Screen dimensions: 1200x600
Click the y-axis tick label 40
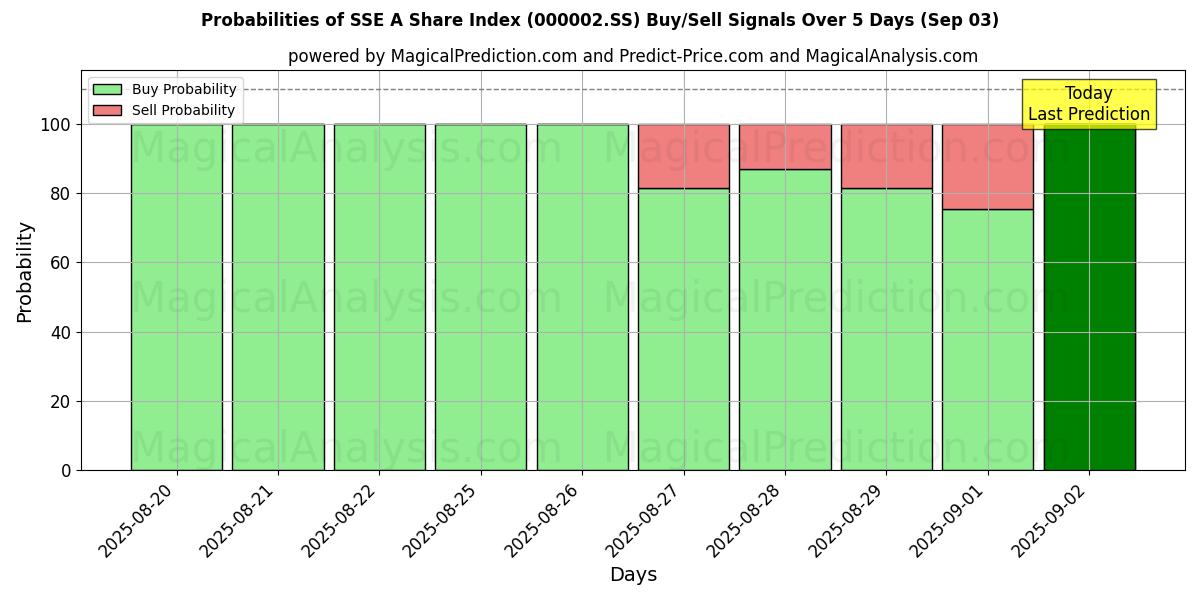(x=61, y=332)
